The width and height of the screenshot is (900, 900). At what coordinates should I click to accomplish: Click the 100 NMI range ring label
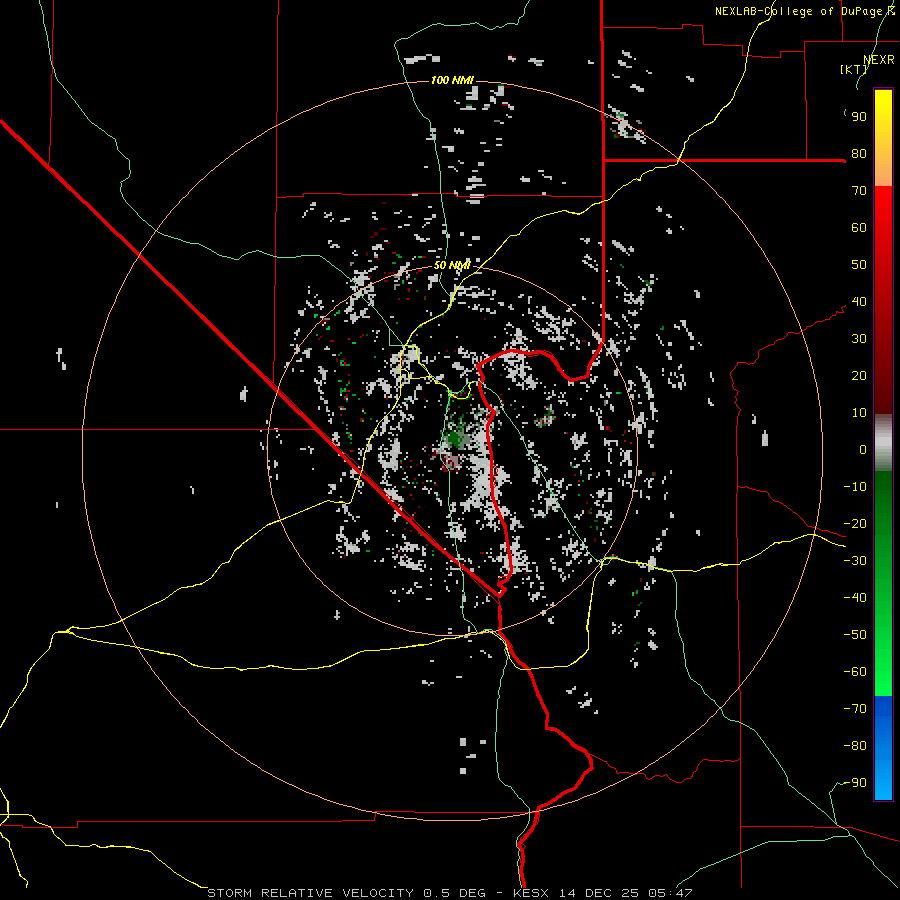(x=452, y=80)
